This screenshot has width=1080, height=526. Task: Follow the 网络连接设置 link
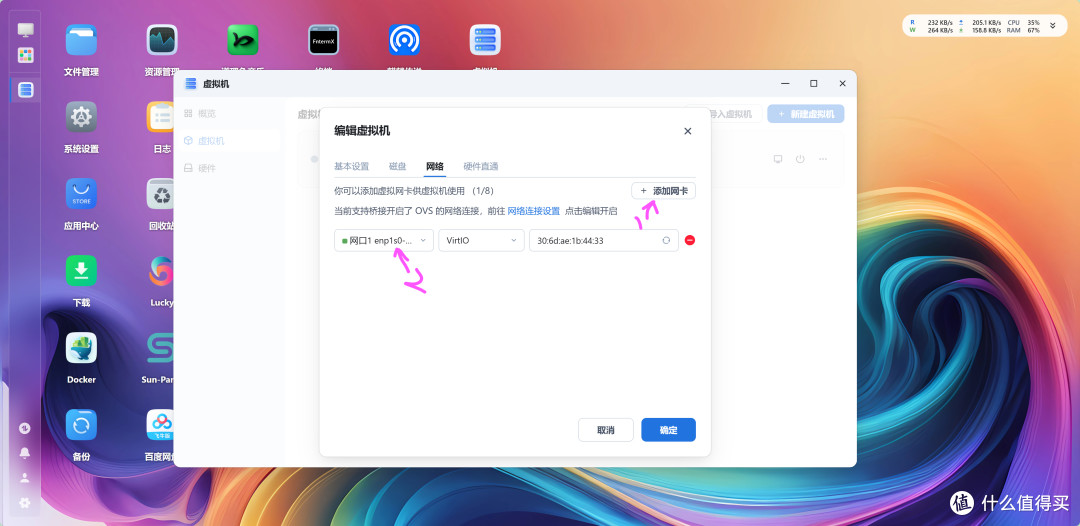click(x=534, y=211)
